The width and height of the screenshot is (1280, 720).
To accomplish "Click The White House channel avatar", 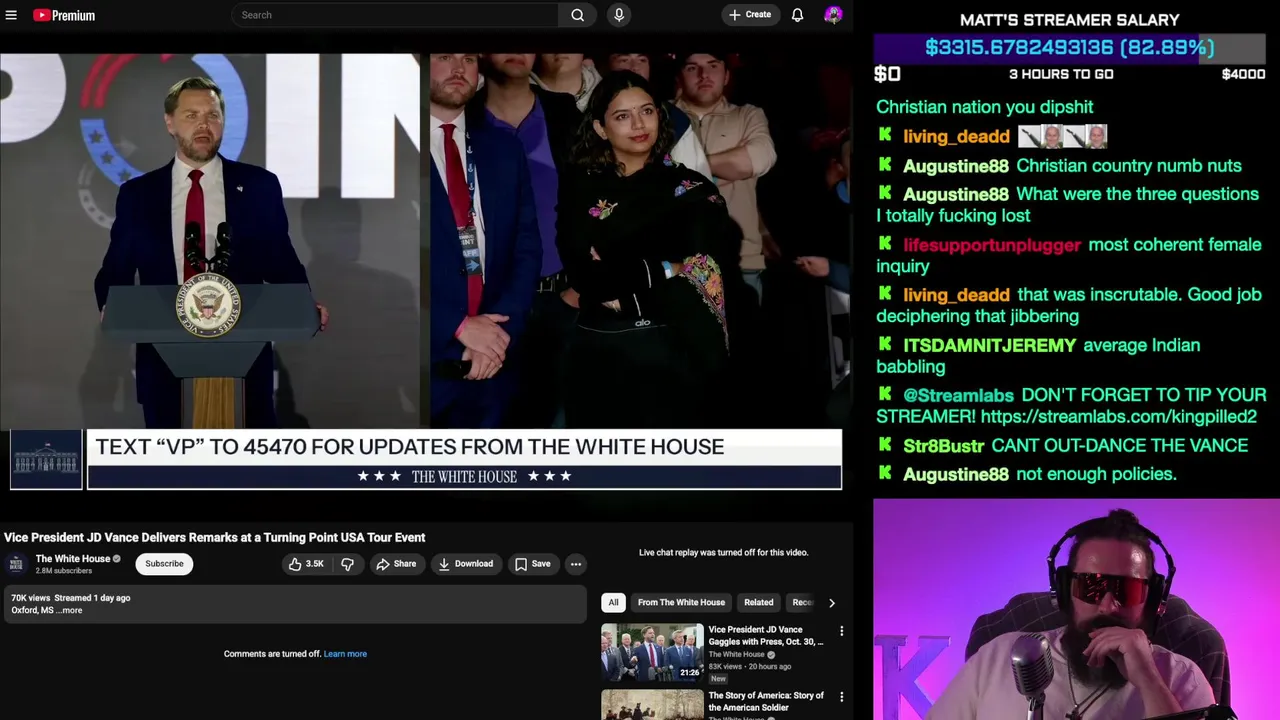I will click(x=17, y=564).
